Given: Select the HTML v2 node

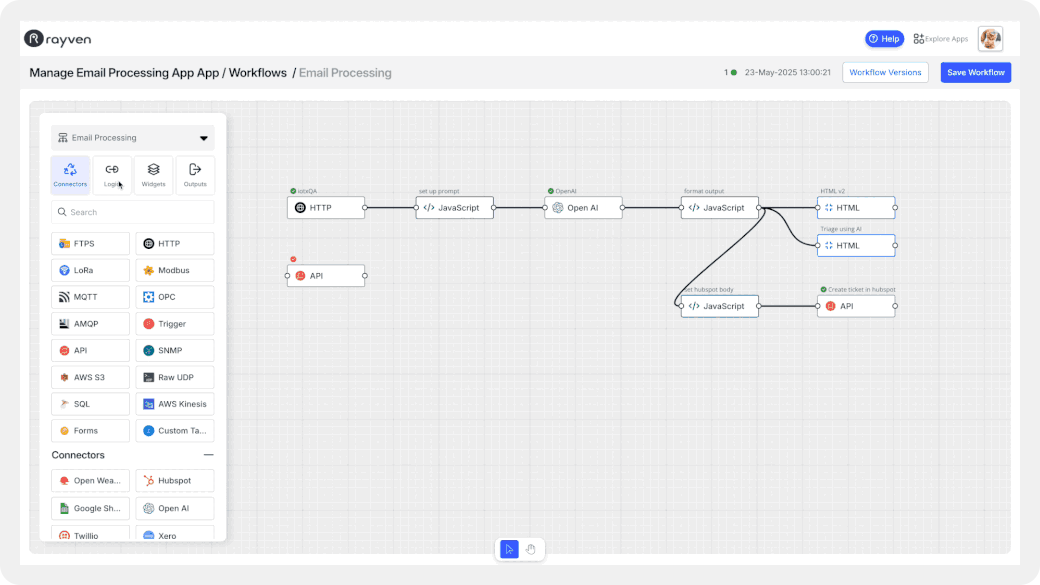Looking at the screenshot, I should 856,208.
